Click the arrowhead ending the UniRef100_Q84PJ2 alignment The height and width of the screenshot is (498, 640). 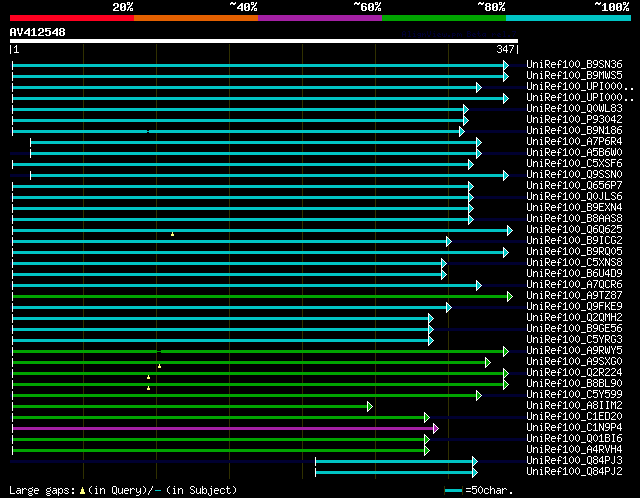pyautogui.click(x=475, y=473)
